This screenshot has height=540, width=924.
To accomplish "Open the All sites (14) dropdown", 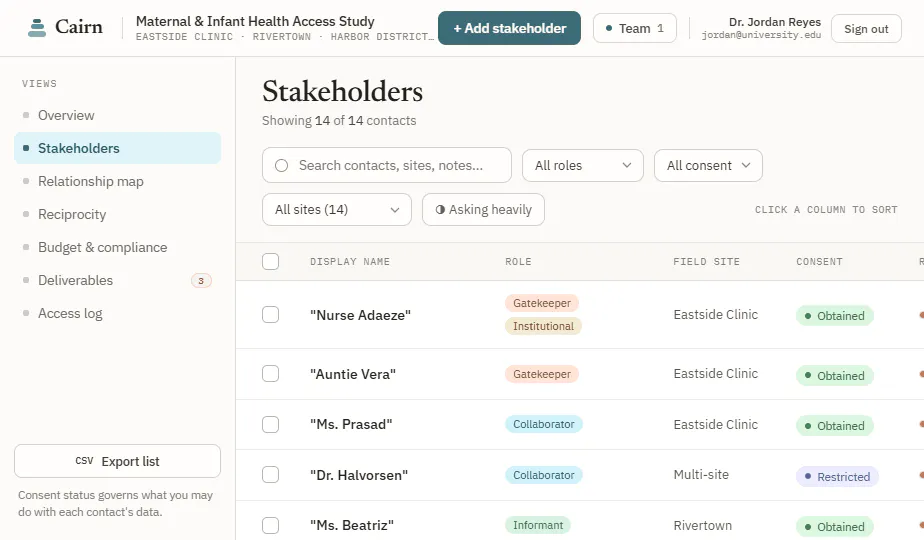I will point(336,209).
